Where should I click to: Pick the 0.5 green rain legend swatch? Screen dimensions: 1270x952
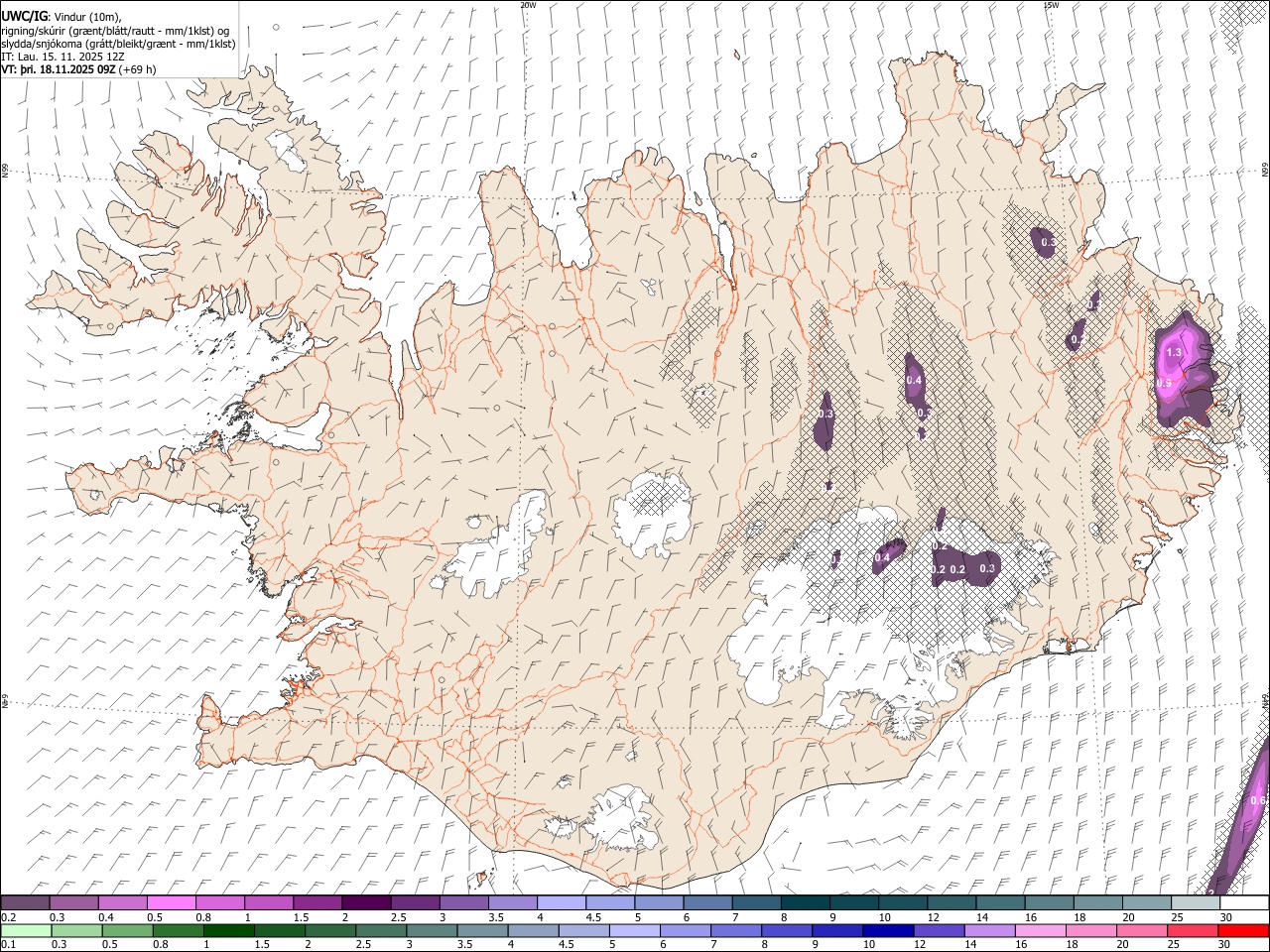pos(127,930)
